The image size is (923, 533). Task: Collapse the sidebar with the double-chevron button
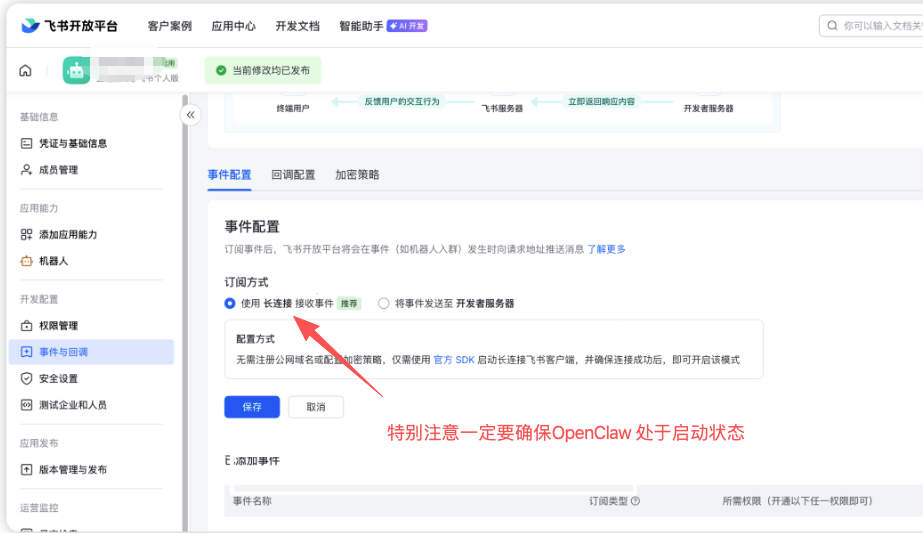[190, 115]
